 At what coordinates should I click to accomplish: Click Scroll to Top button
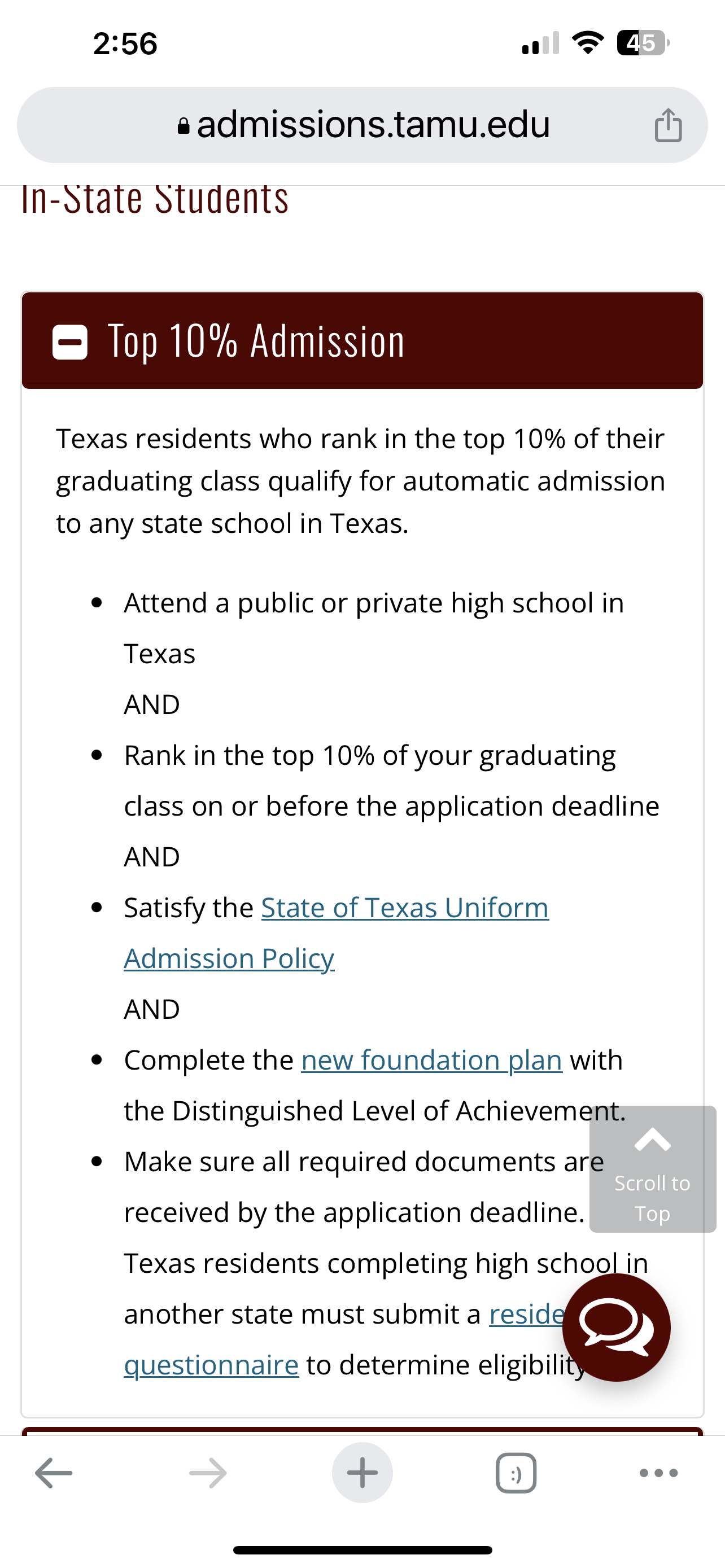(653, 1169)
